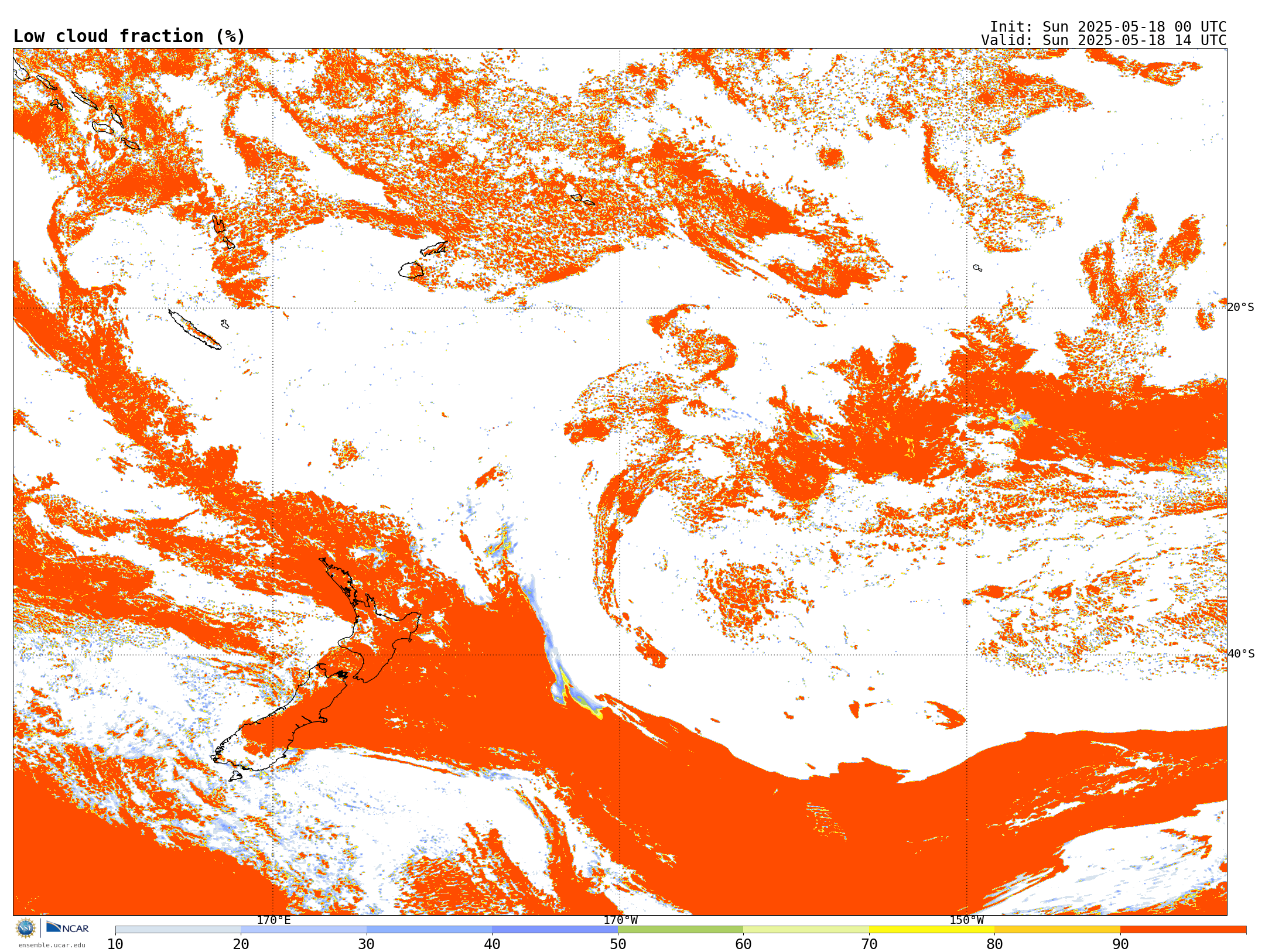Screen dimensions: 1265x952
Task: Pick the 90+ orange-red colorbar segment
Action: 1183,930
